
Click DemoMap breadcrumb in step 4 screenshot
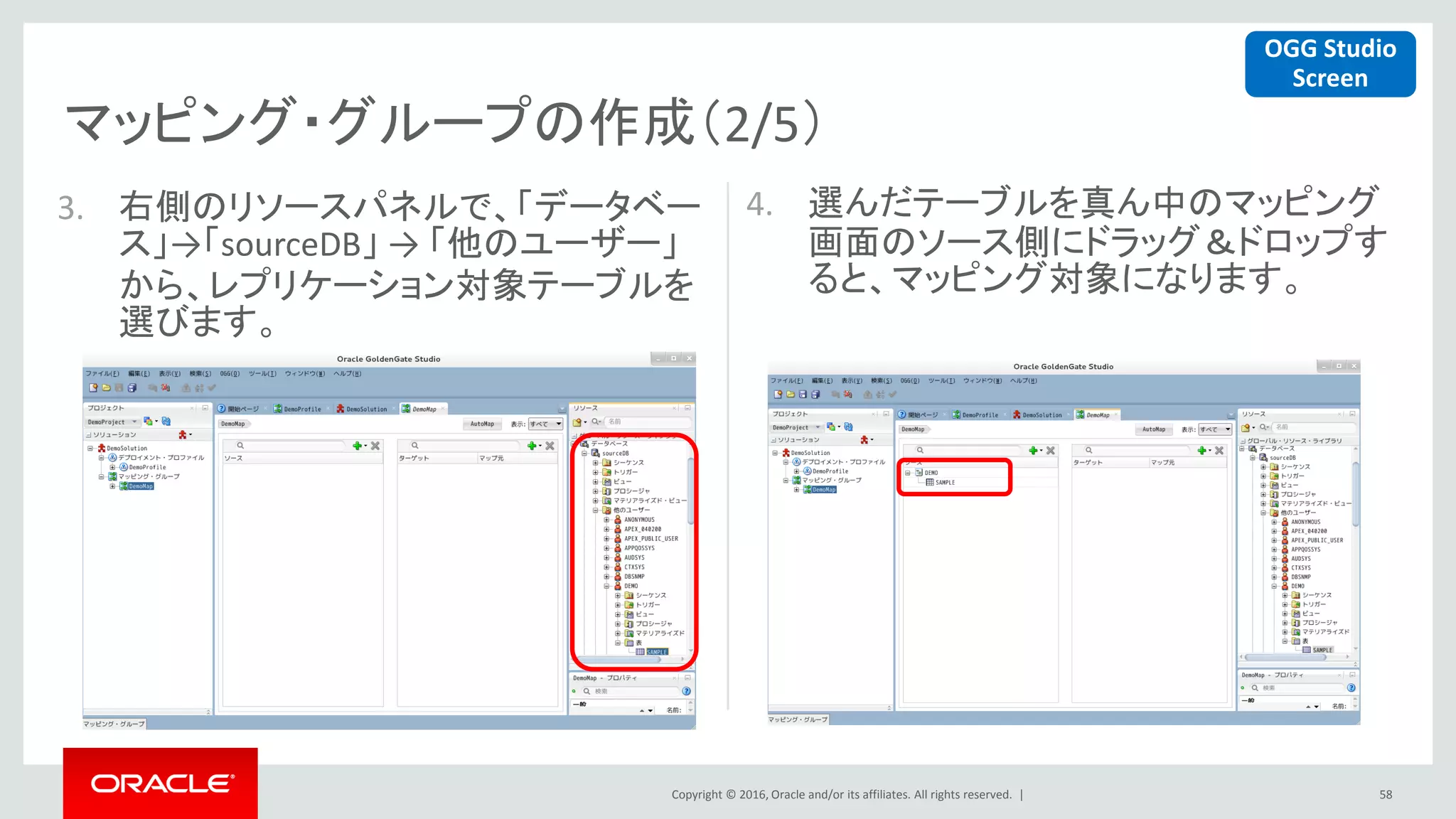914,429
